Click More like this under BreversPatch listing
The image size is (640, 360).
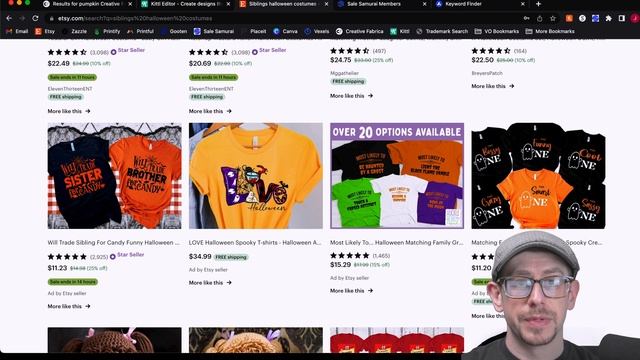[493, 86]
